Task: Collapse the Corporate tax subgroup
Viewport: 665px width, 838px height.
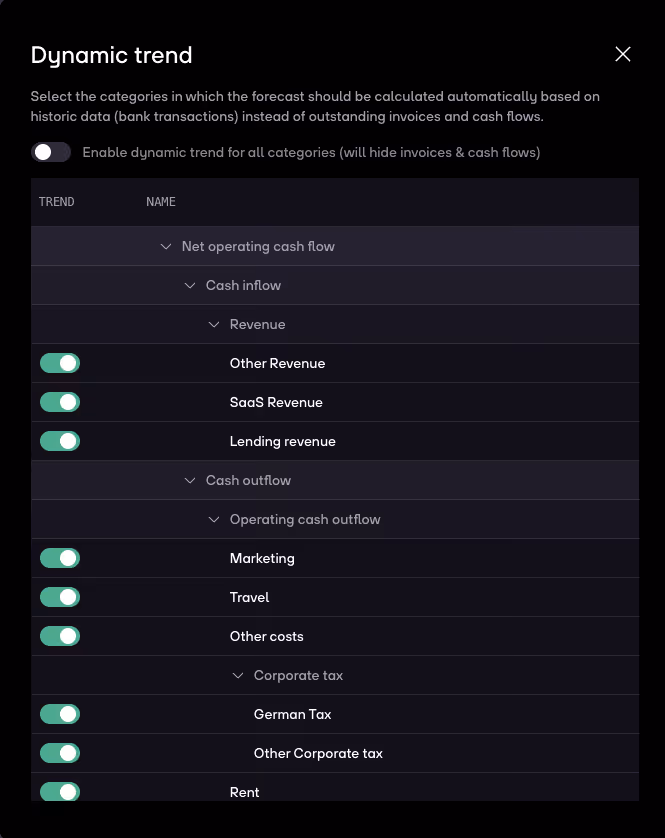Action: 238,675
